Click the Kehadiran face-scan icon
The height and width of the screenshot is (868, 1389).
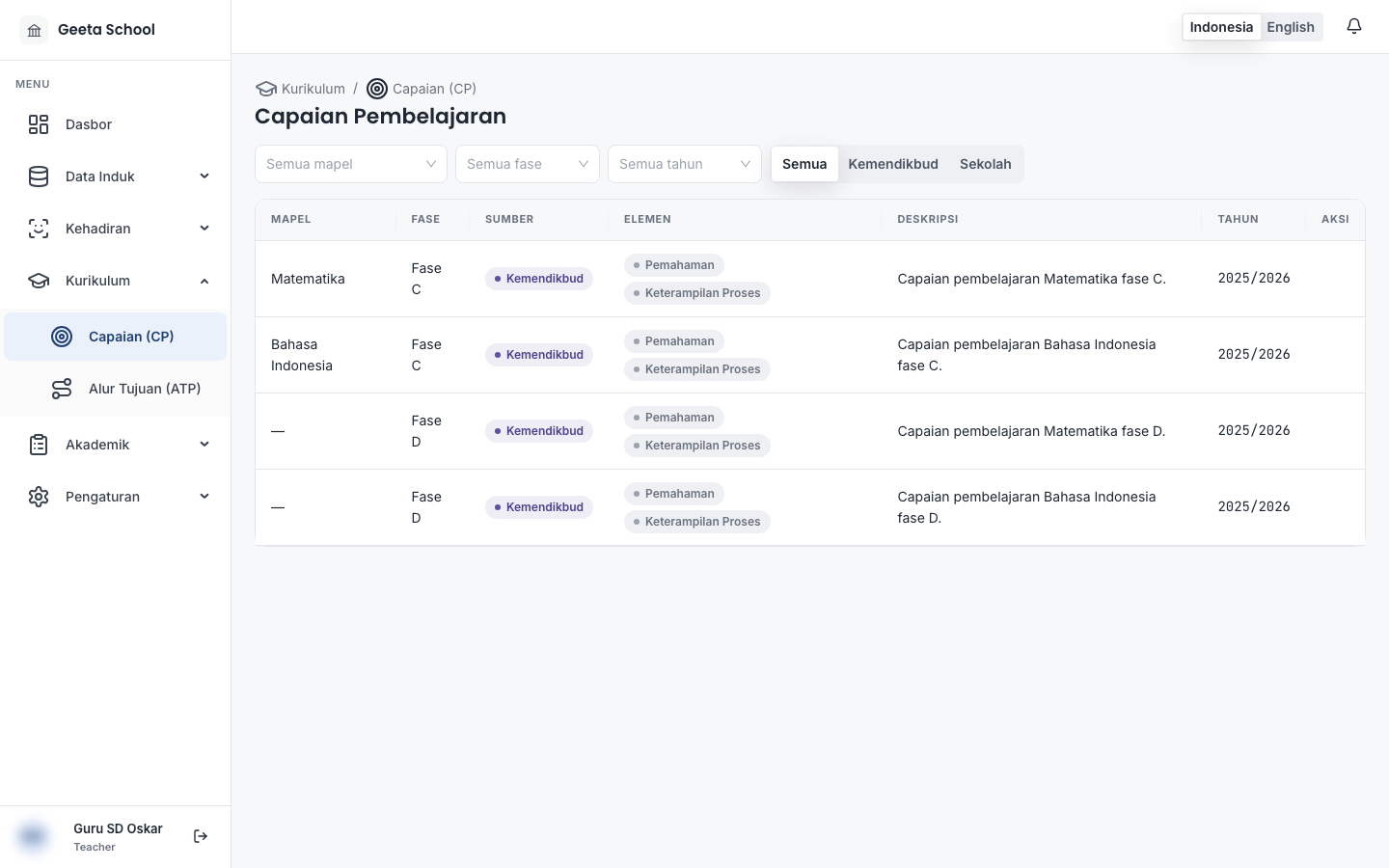[39, 229]
